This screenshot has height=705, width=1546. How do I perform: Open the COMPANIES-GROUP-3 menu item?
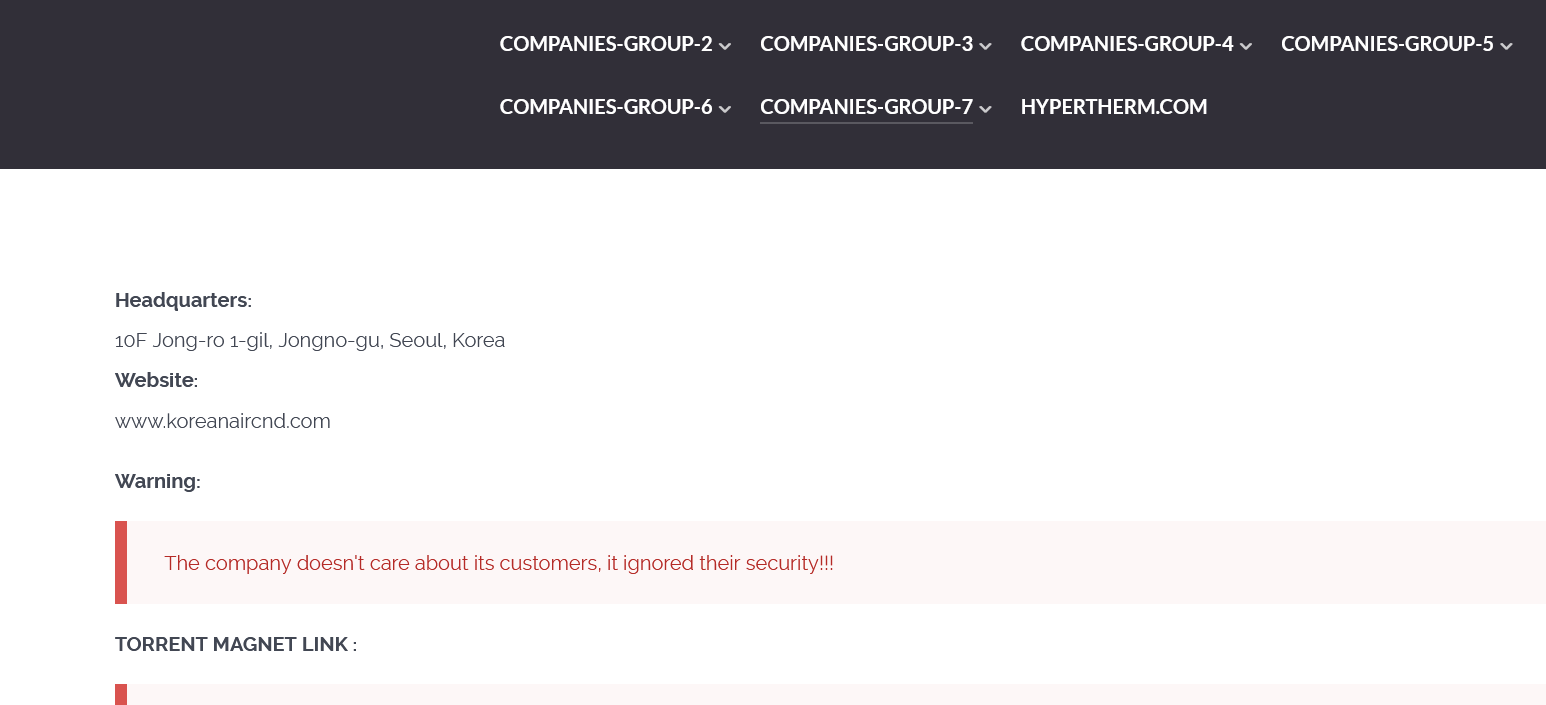(866, 44)
